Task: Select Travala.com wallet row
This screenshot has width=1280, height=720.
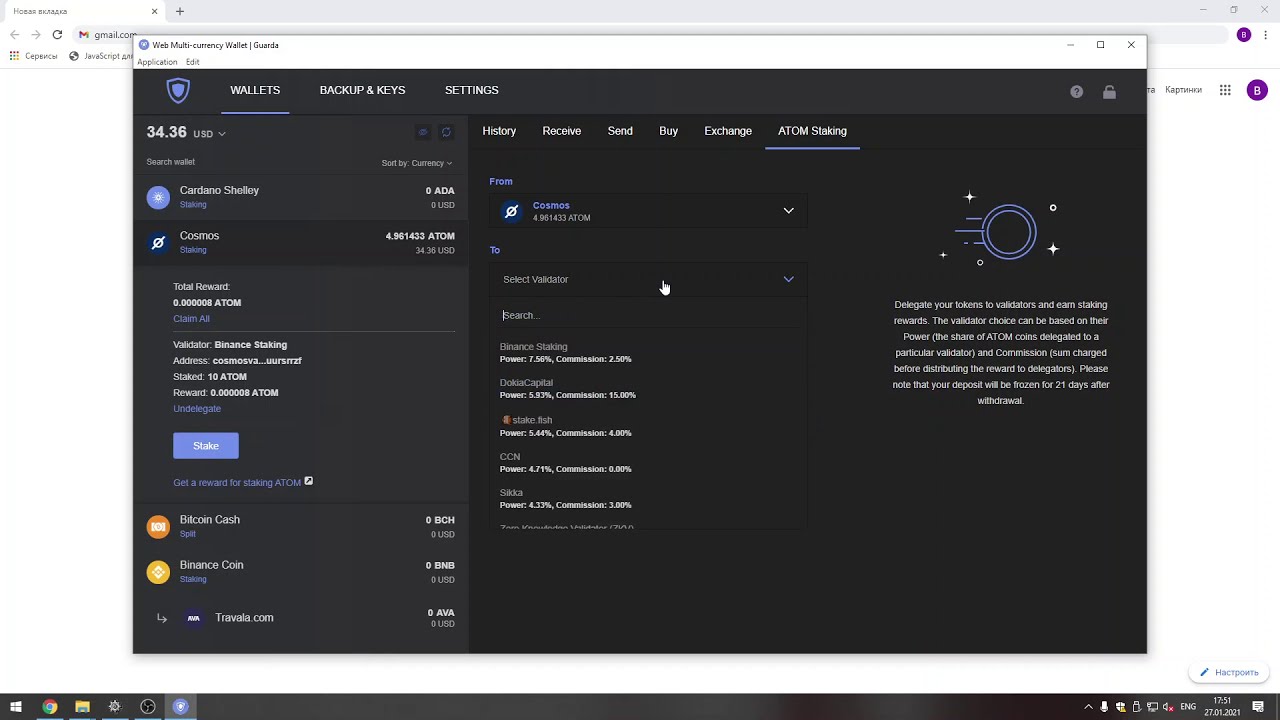Action: [x=301, y=618]
